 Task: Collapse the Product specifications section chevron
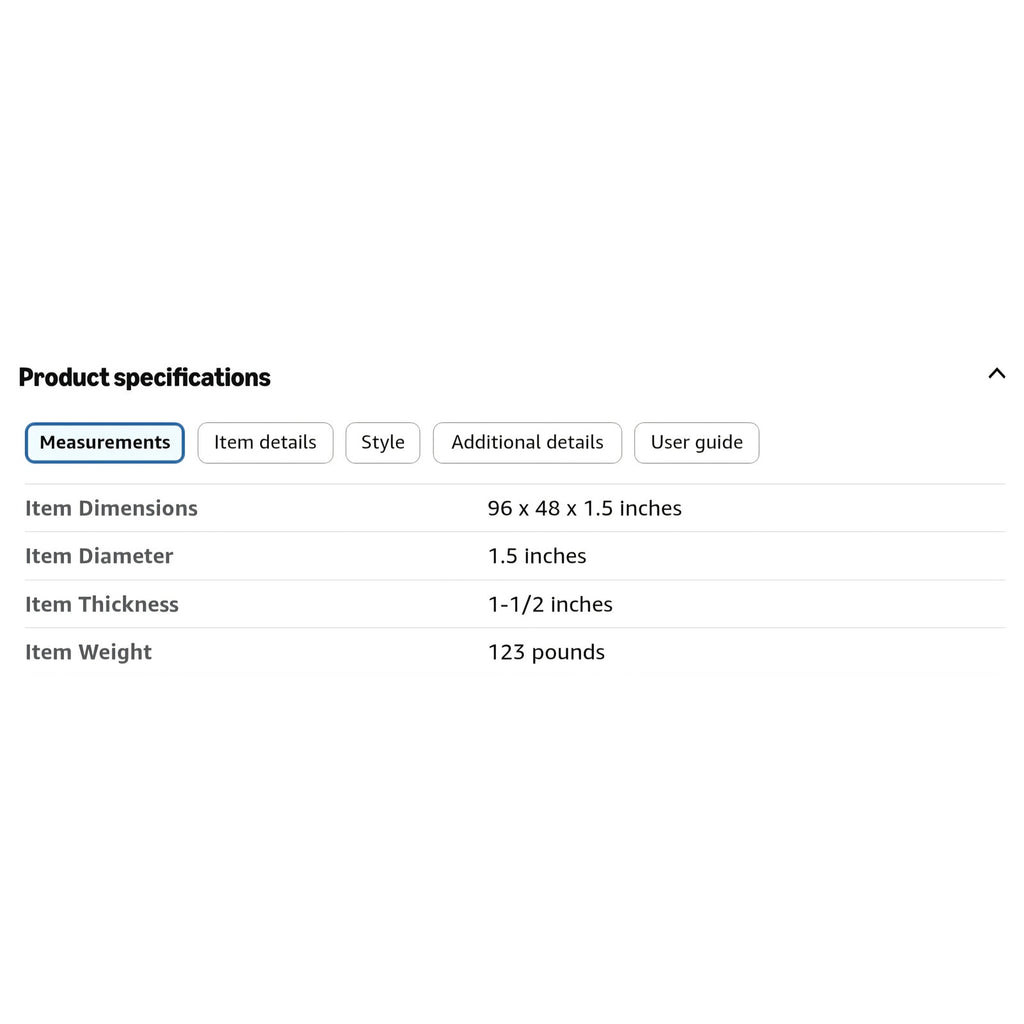(x=997, y=374)
